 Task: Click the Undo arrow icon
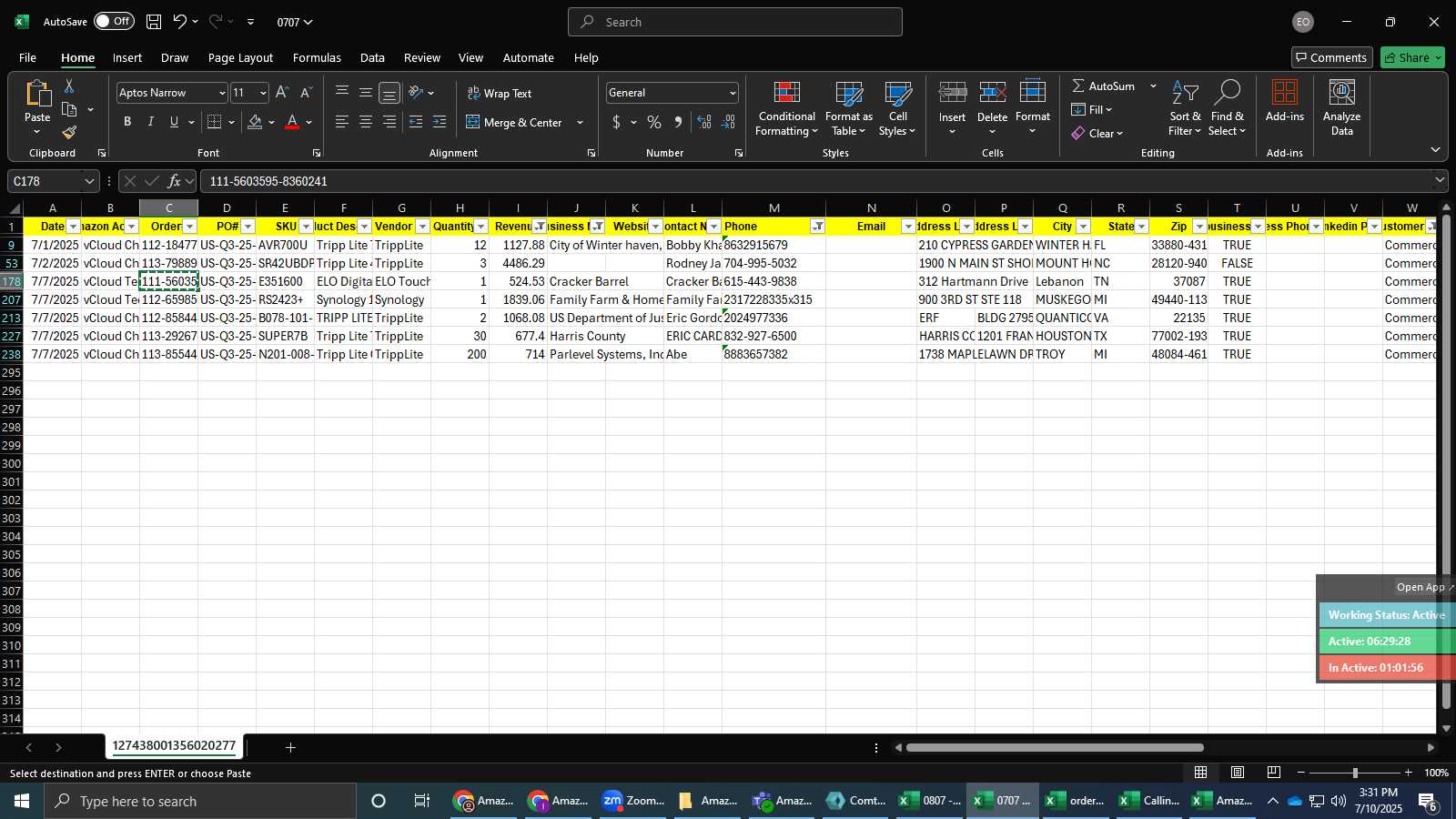(180, 22)
